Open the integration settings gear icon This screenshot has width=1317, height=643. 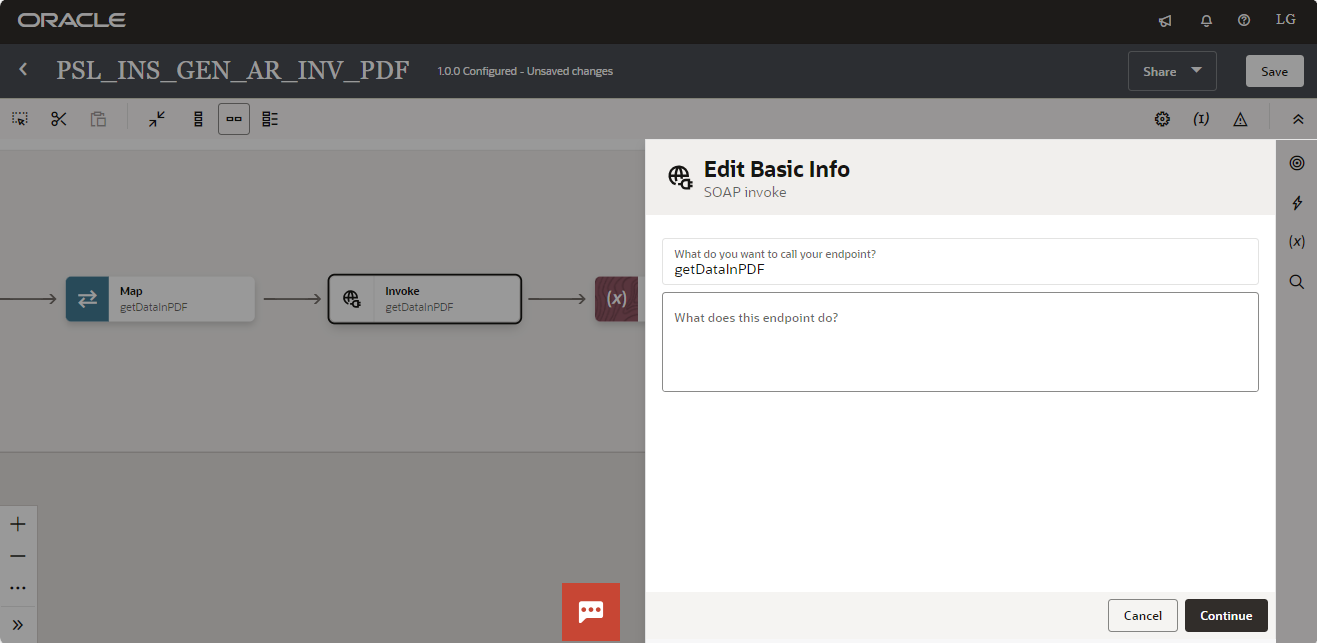1162,118
